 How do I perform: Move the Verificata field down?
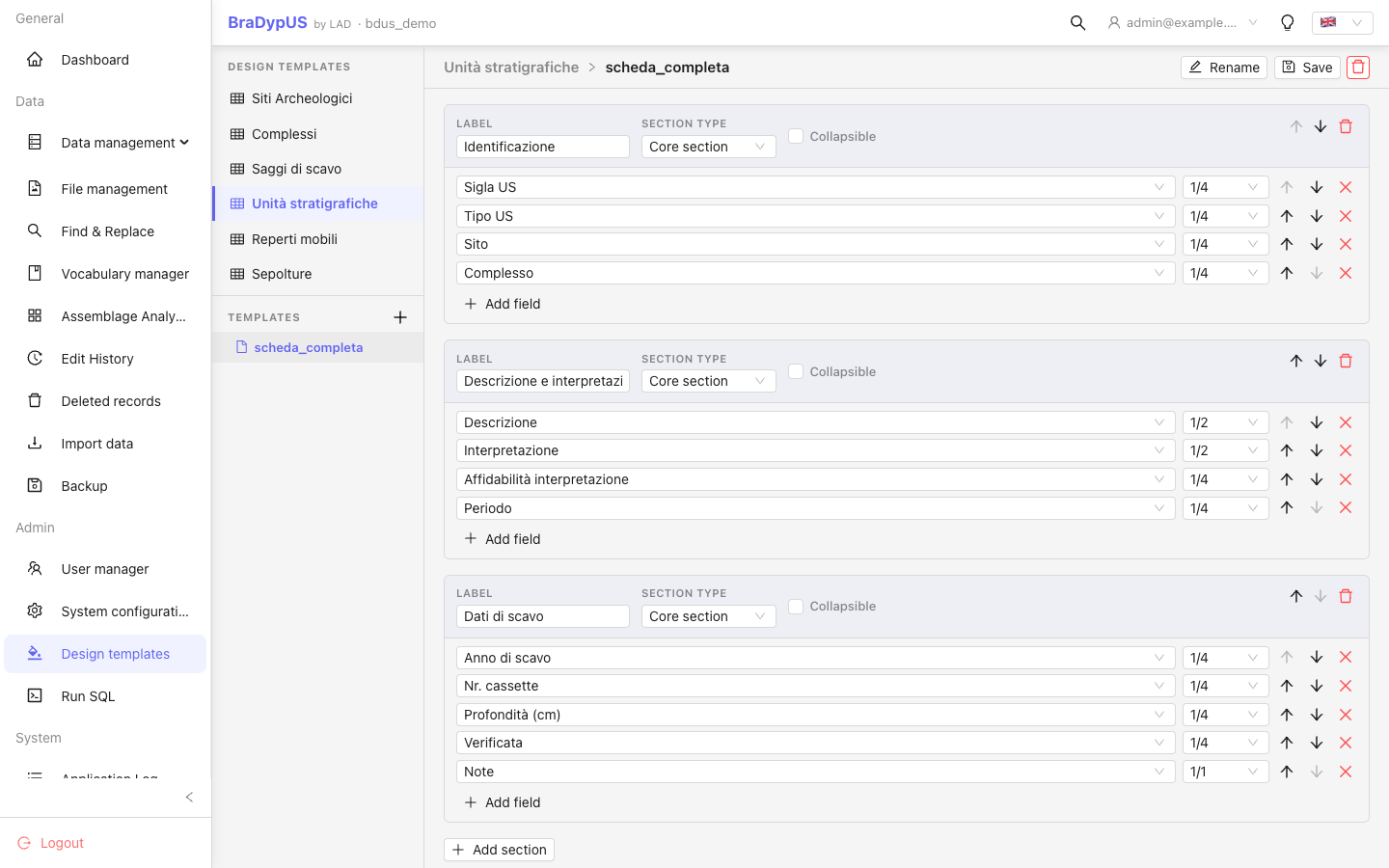[x=1317, y=743]
